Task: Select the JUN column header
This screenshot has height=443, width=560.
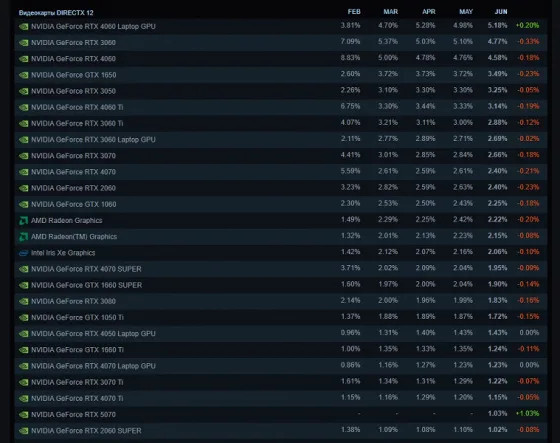Action: click(501, 12)
